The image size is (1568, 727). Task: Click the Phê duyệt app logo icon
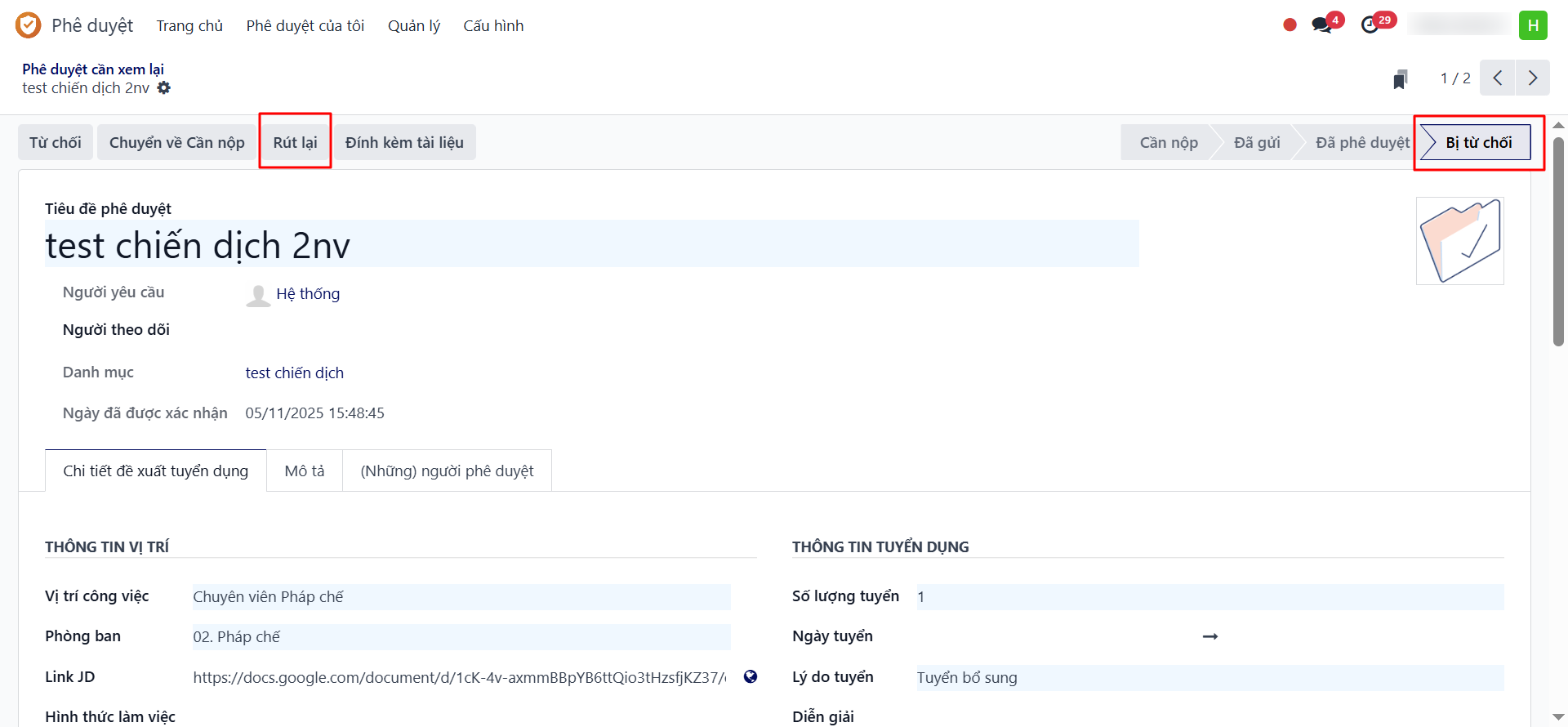click(28, 25)
